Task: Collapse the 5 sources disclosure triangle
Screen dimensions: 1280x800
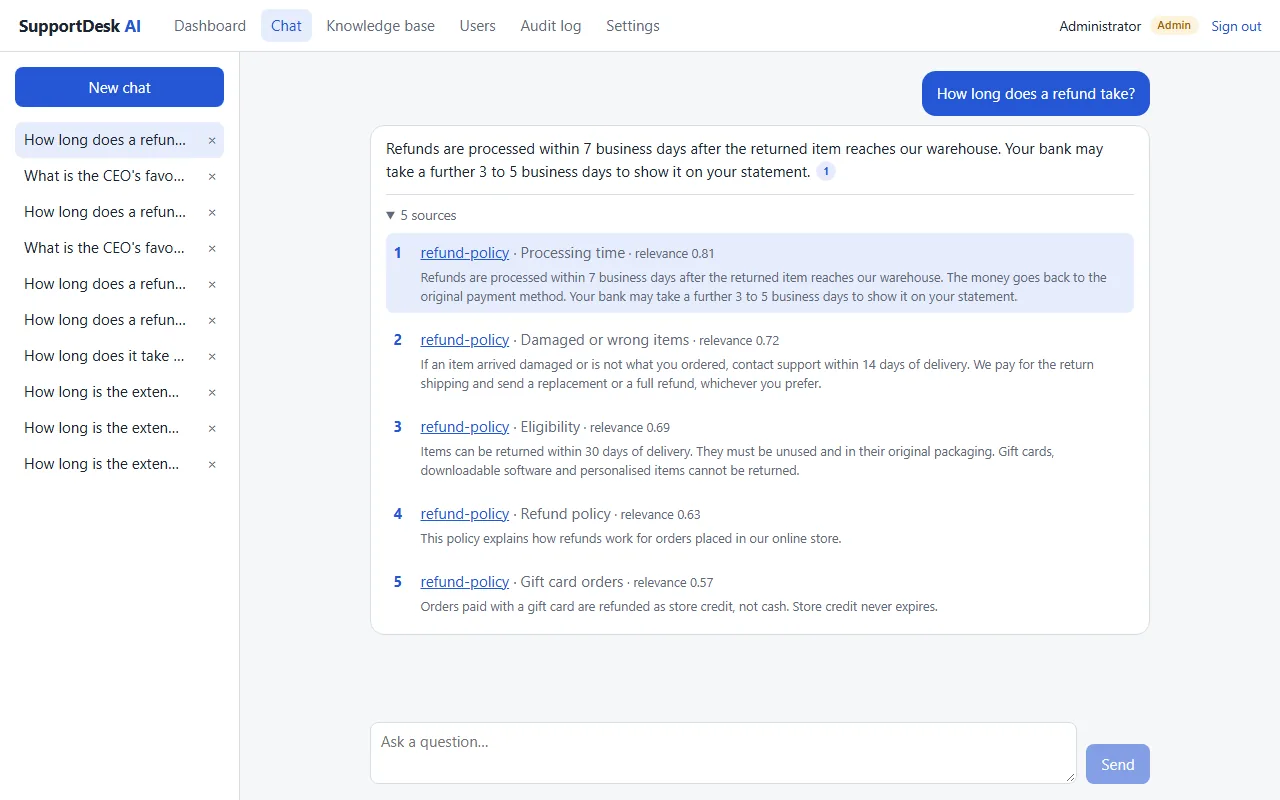Action: 391,215
